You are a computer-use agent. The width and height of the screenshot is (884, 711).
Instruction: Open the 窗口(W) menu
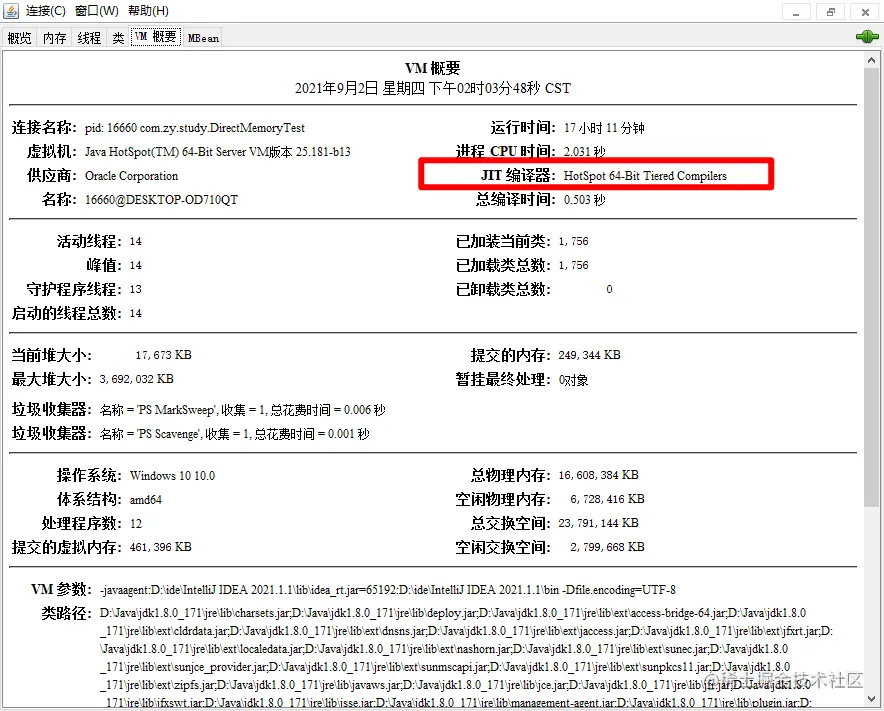96,11
